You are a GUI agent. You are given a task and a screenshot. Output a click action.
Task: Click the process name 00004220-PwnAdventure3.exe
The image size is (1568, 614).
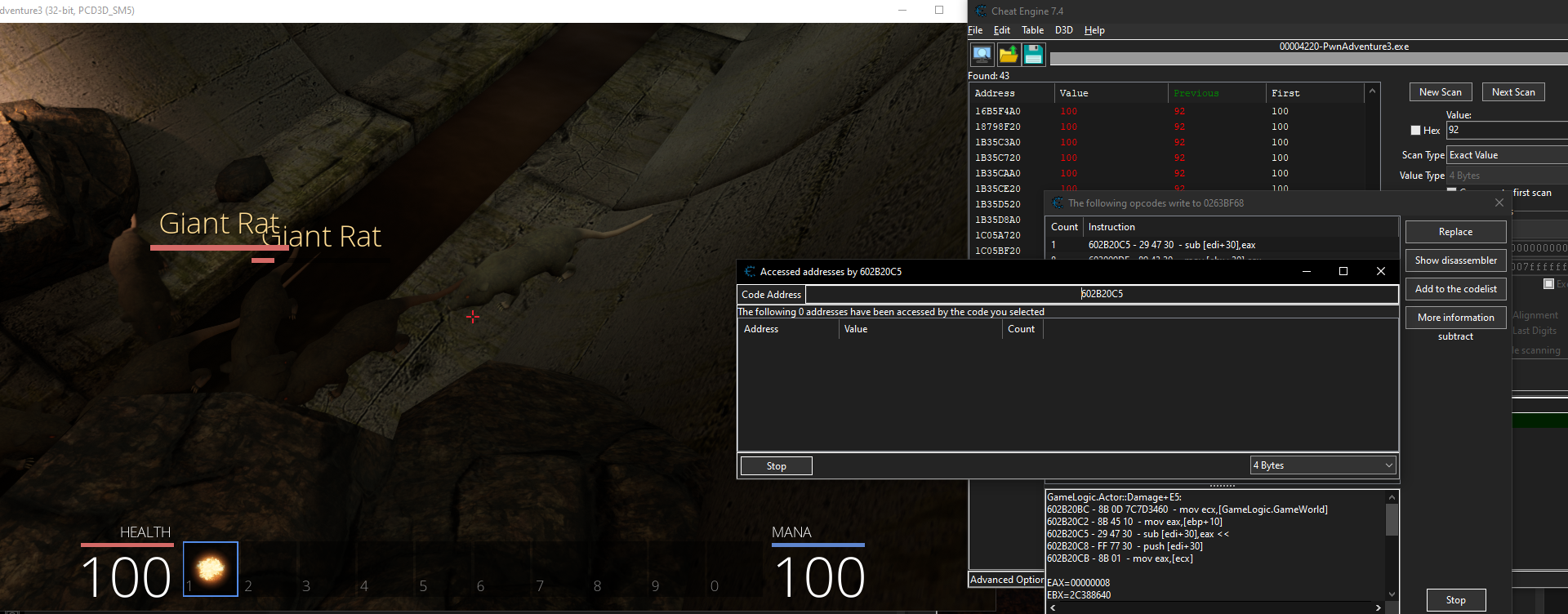[x=1343, y=47]
